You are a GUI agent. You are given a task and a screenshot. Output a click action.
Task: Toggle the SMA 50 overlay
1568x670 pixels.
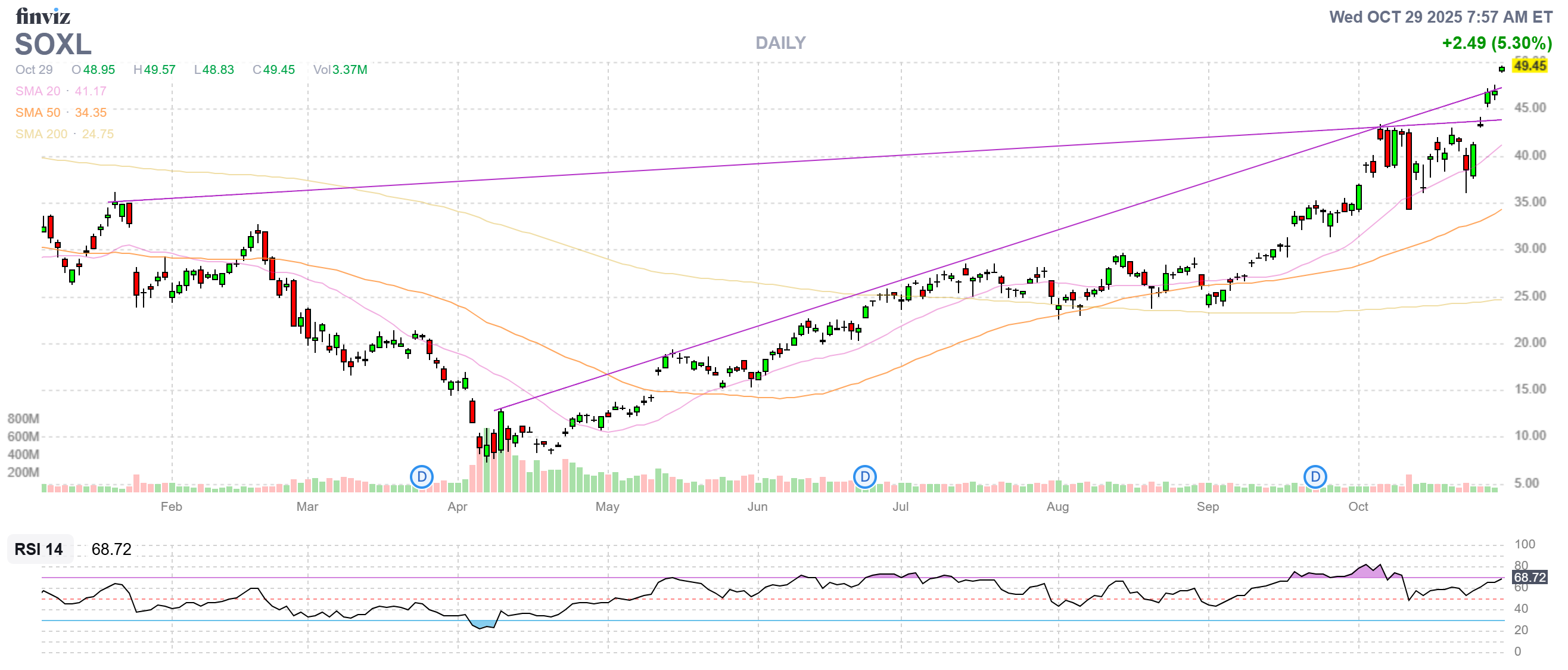pos(38,112)
